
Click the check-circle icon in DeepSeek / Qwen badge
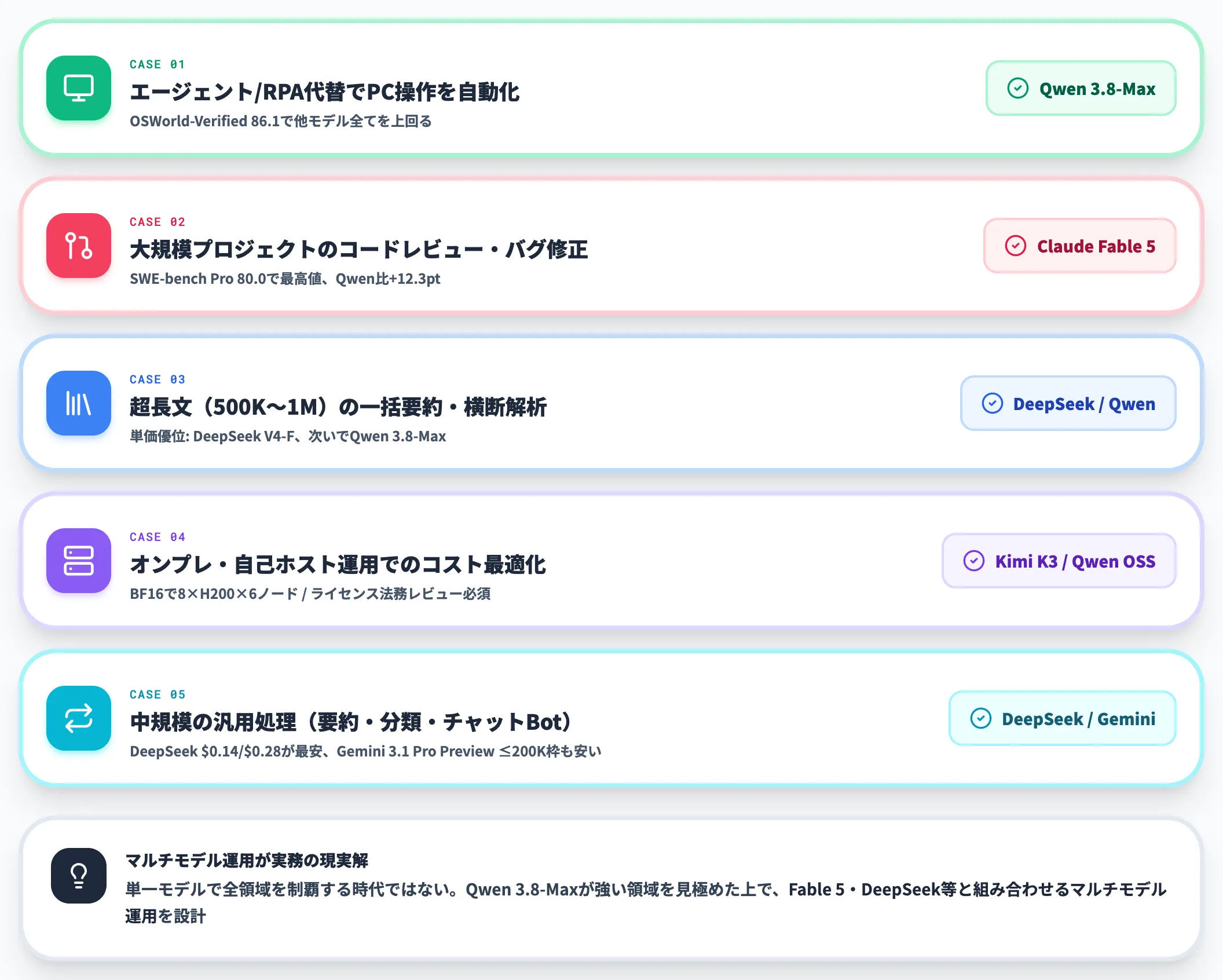(x=992, y=404)
